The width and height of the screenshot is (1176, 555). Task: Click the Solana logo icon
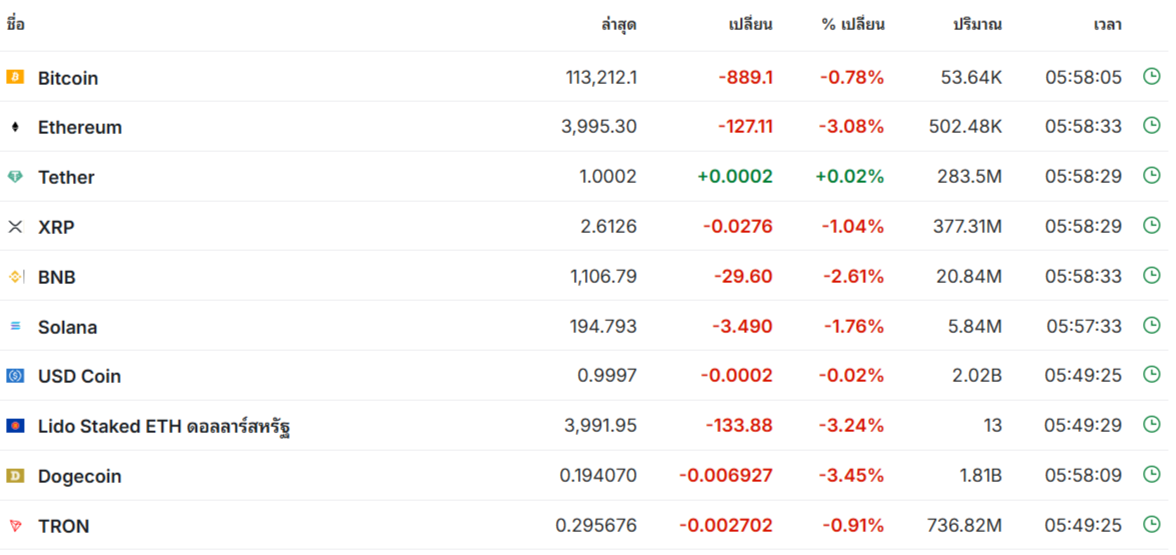[15, 327]
